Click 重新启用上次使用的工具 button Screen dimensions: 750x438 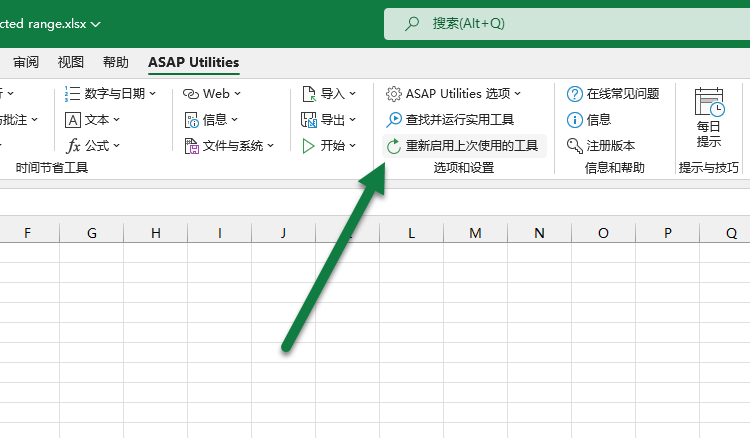(x=464, y=145)
